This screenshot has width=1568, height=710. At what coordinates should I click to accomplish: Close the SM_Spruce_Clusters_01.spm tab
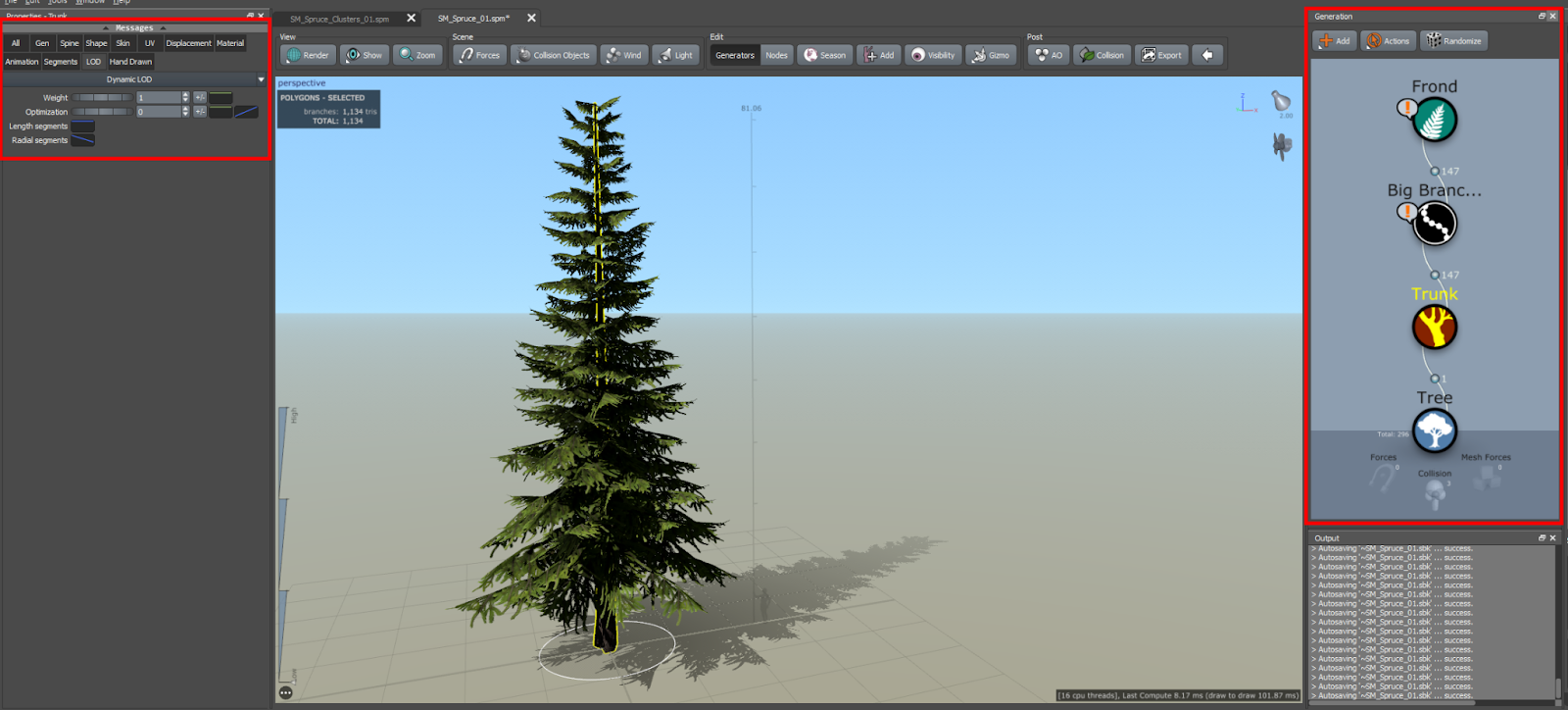[x=412, y=18]
